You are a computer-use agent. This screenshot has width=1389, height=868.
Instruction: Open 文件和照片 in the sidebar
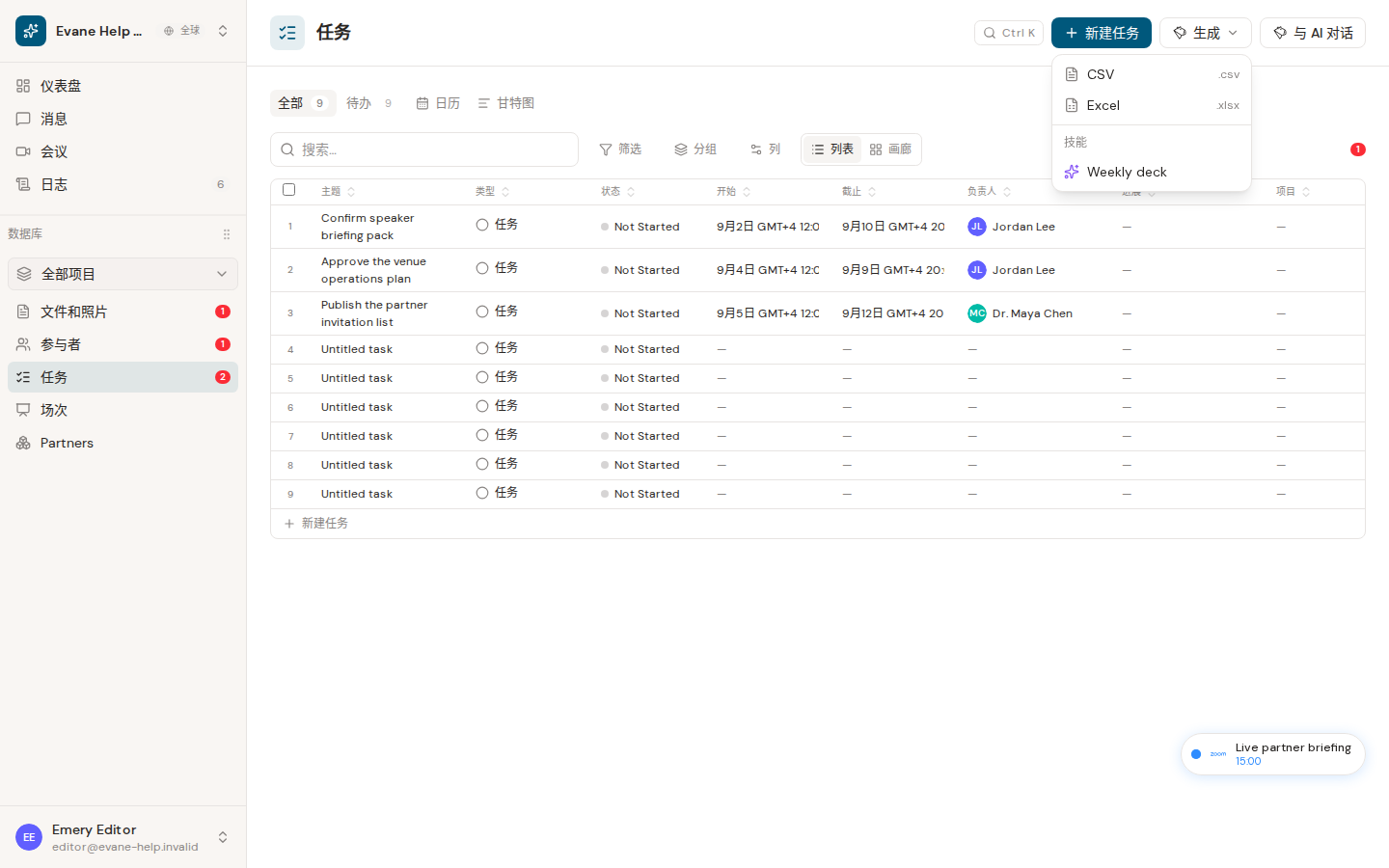[x=123, y=312]
